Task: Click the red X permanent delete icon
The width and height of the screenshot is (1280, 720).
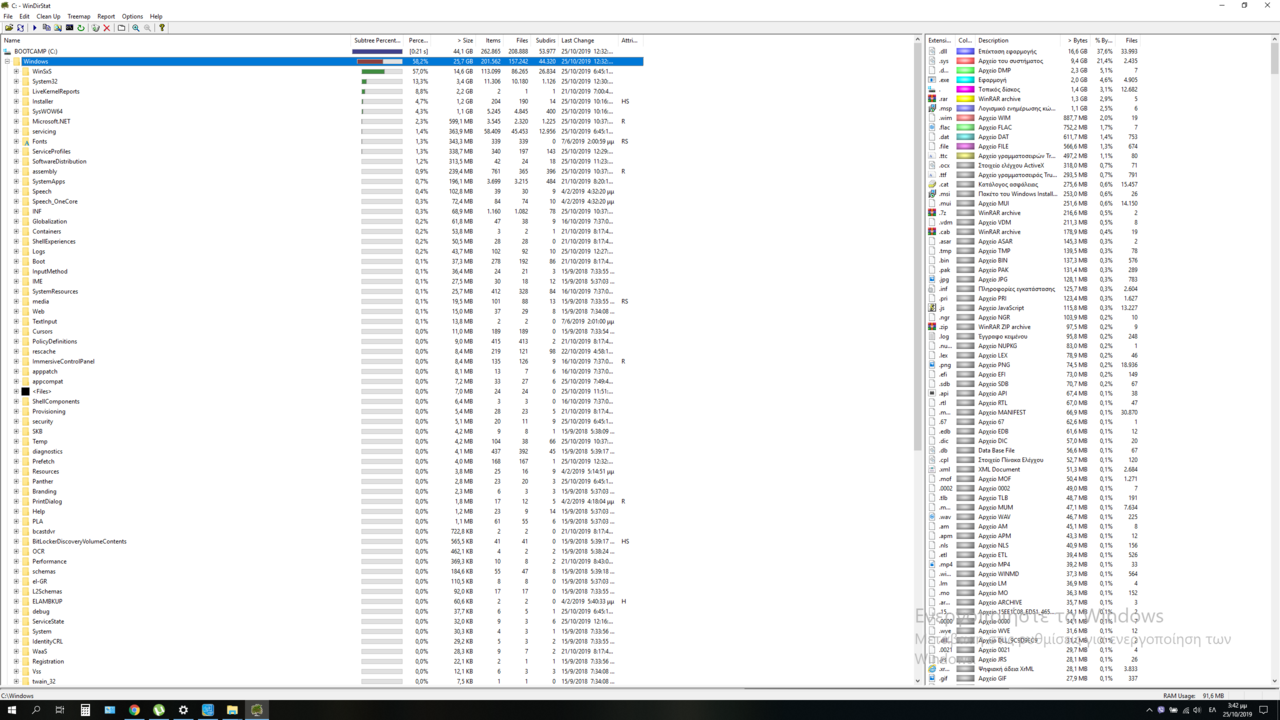Action: click(x=107, y=28)
